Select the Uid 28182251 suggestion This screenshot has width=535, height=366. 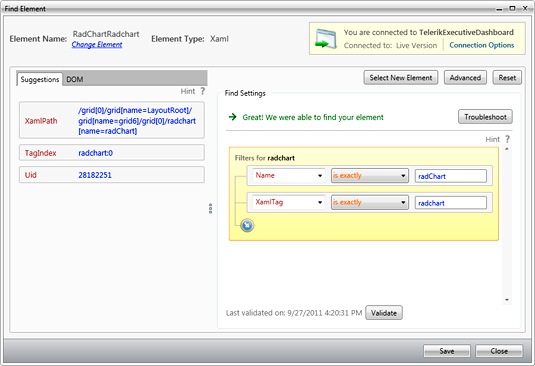(x=112, y=175)
